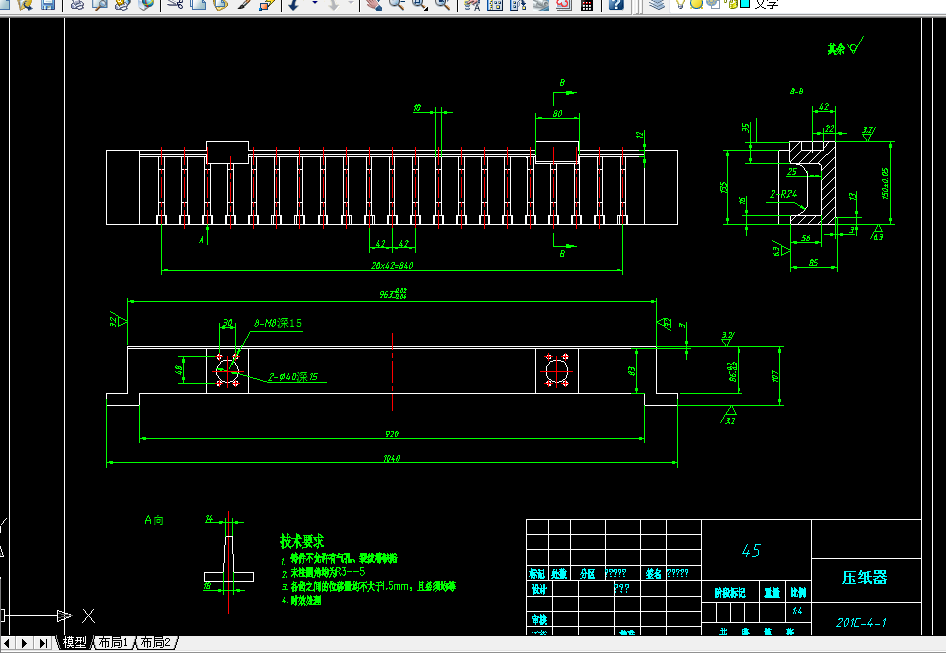The image size is (946, 653).
Task: Click the A向 view label
Action: [154, 520]
